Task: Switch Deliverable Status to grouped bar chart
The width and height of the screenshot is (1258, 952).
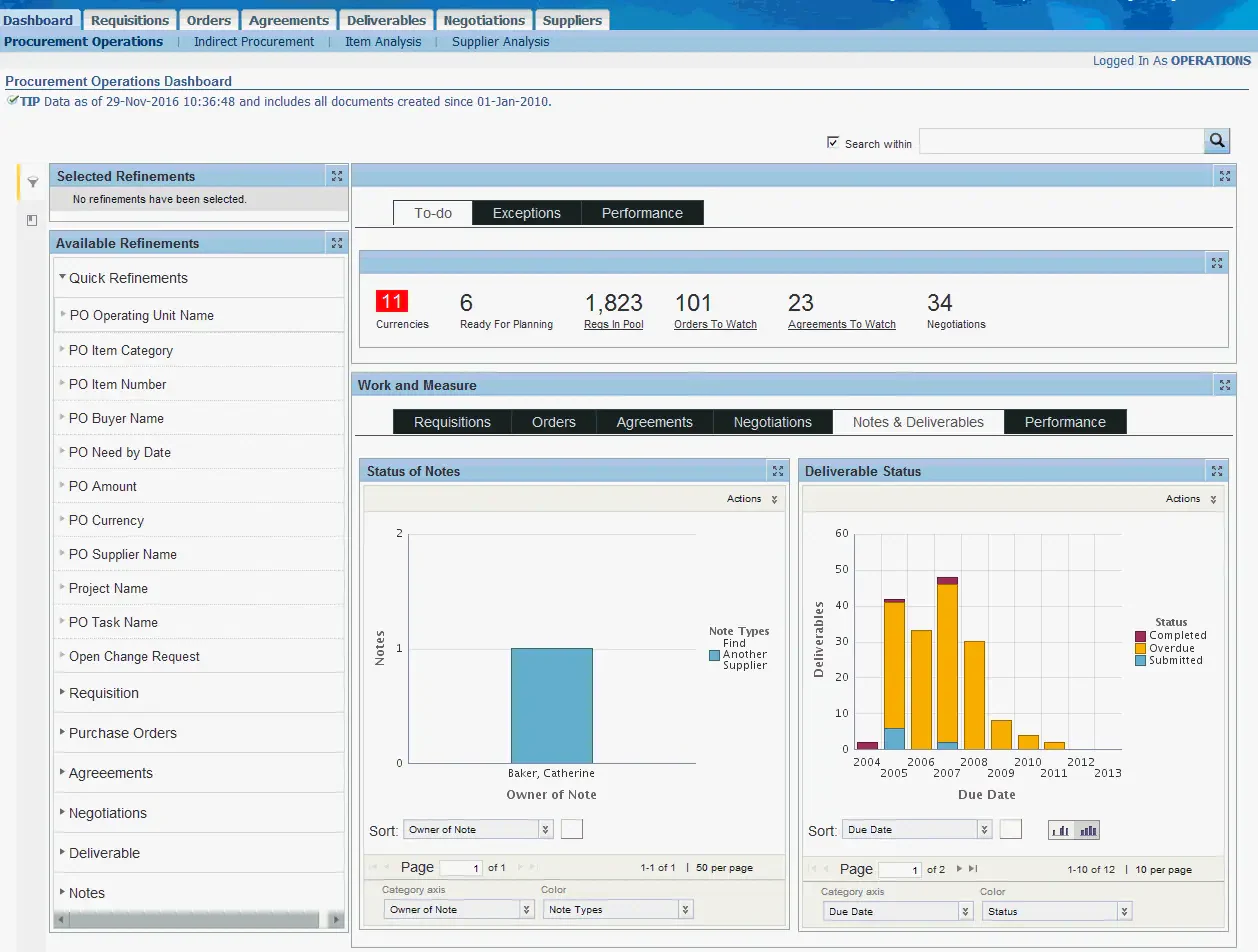Action: pyautogui.click(x=1061, y=830)
